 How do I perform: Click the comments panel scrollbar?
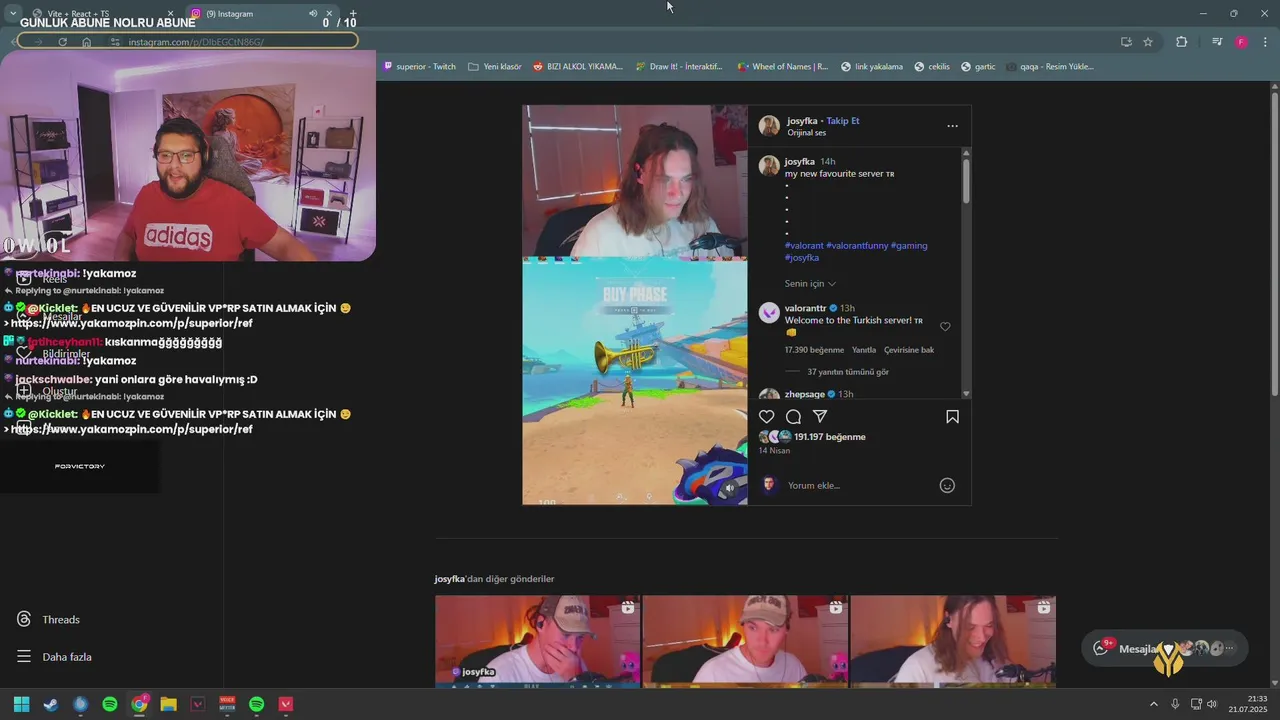point(966,180)
